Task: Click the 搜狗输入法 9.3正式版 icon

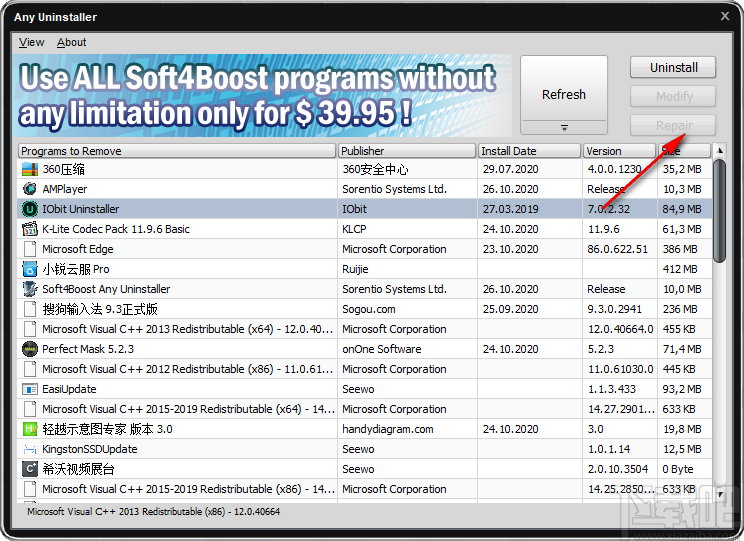Action: pyautogui.click(x=30, y=309)
